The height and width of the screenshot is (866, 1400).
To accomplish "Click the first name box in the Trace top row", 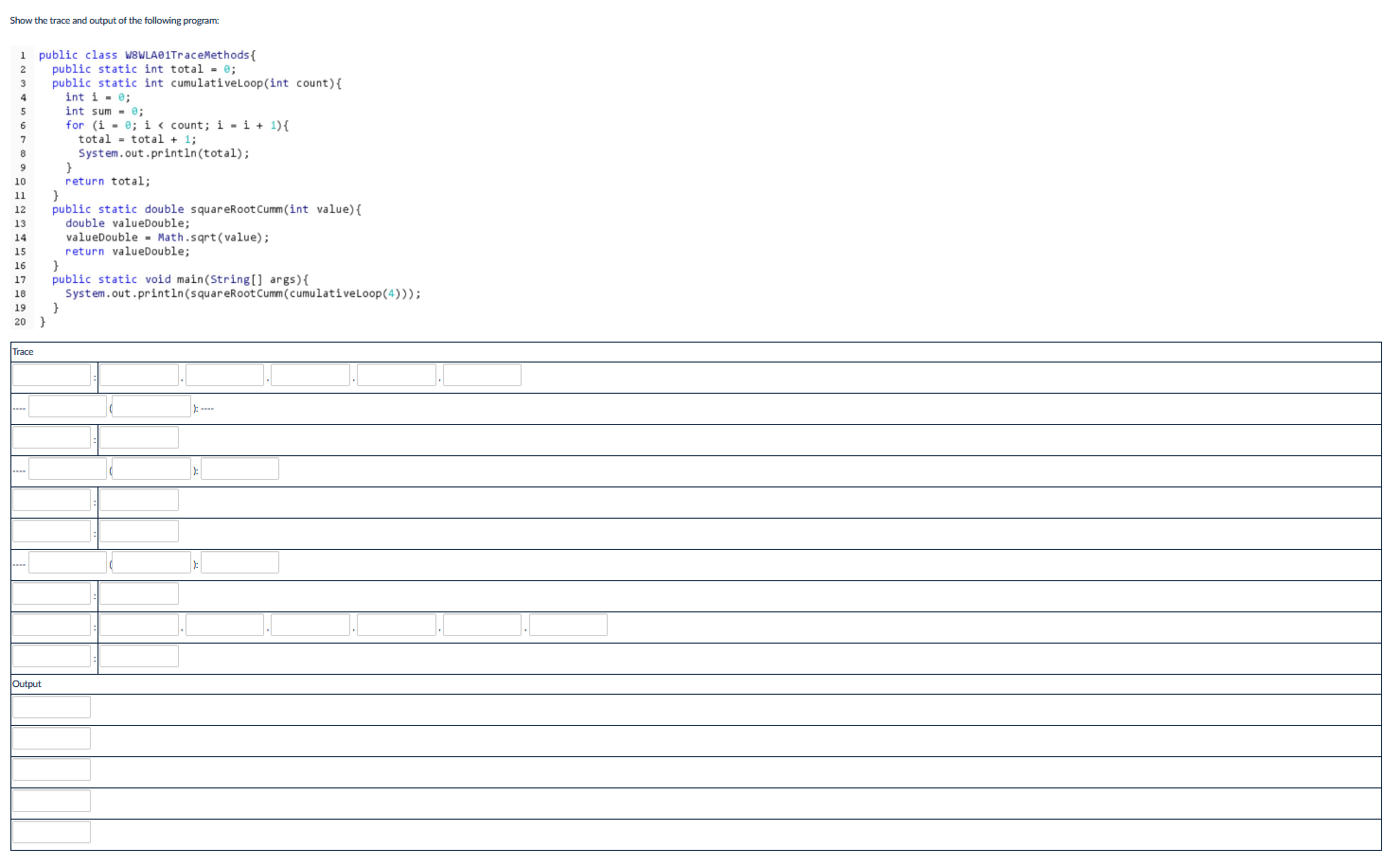I will coord(51,374).
